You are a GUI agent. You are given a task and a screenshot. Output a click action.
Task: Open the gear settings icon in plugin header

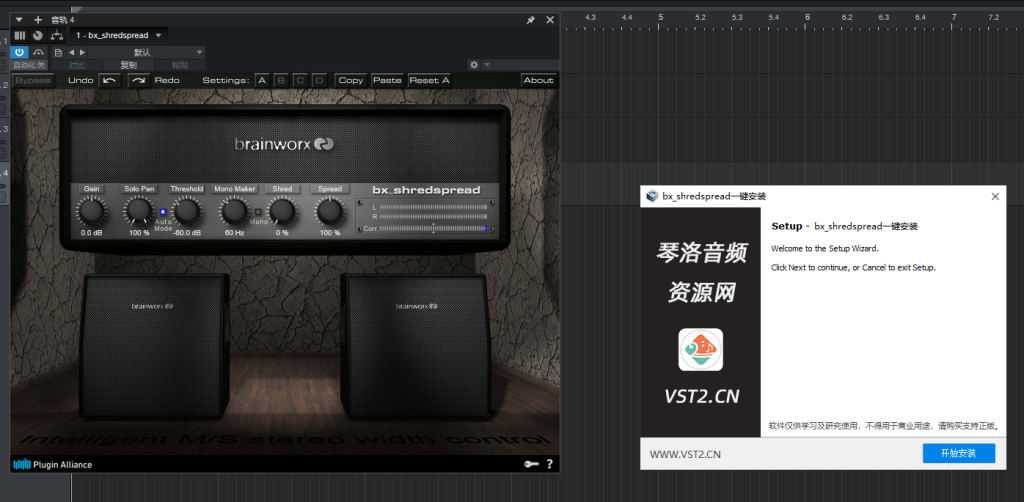point(474,65)
